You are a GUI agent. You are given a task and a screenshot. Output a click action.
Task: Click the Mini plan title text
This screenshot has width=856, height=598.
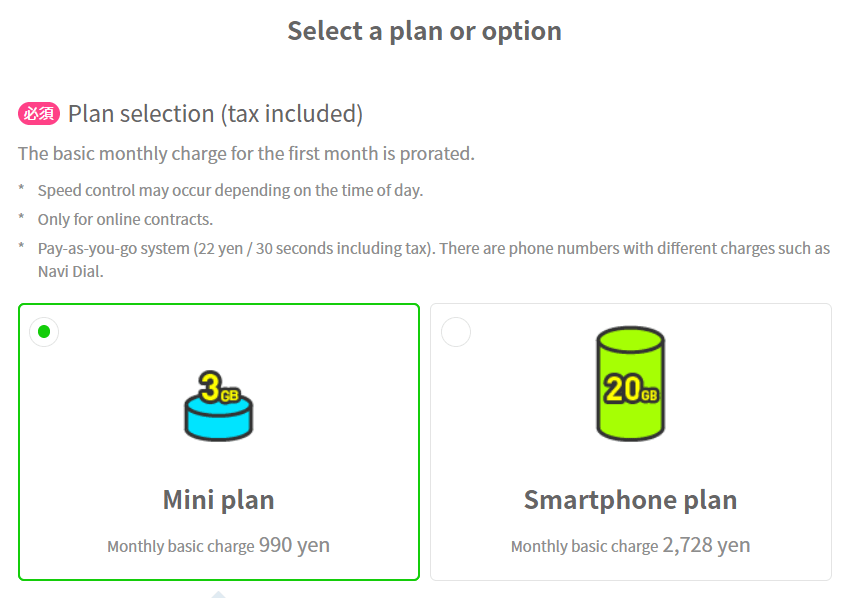218,499
